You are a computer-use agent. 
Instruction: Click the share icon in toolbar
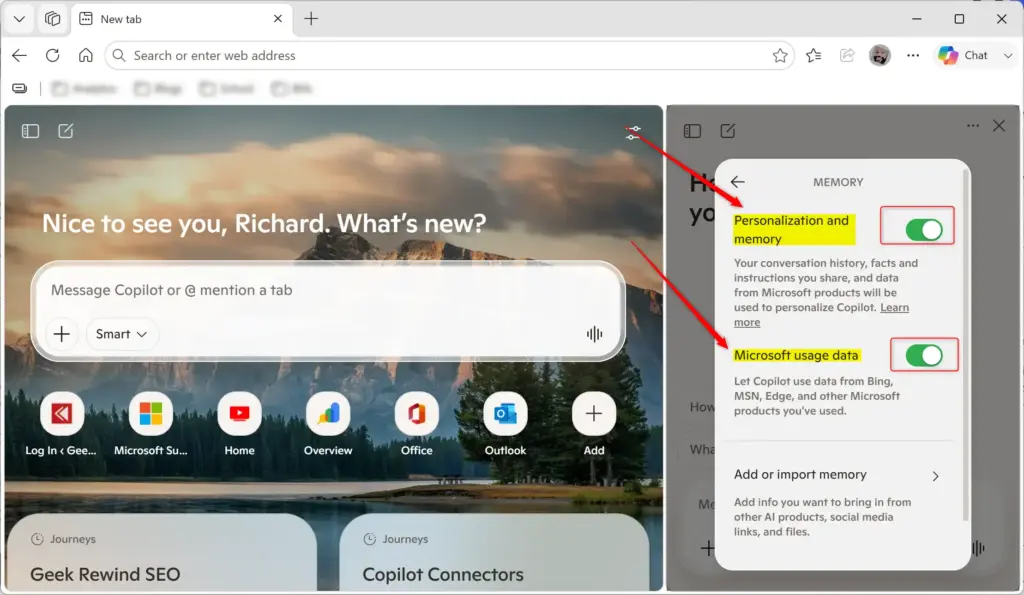pos(847,56)
